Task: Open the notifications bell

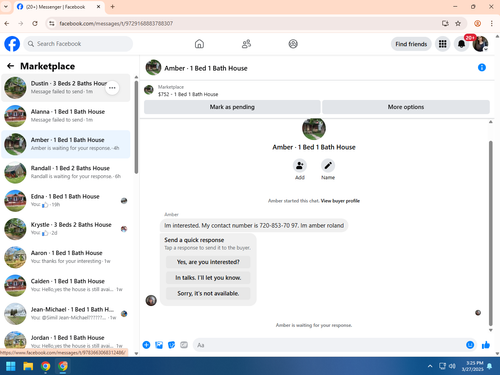Action: pyautogui.click(x=461, y=44)
